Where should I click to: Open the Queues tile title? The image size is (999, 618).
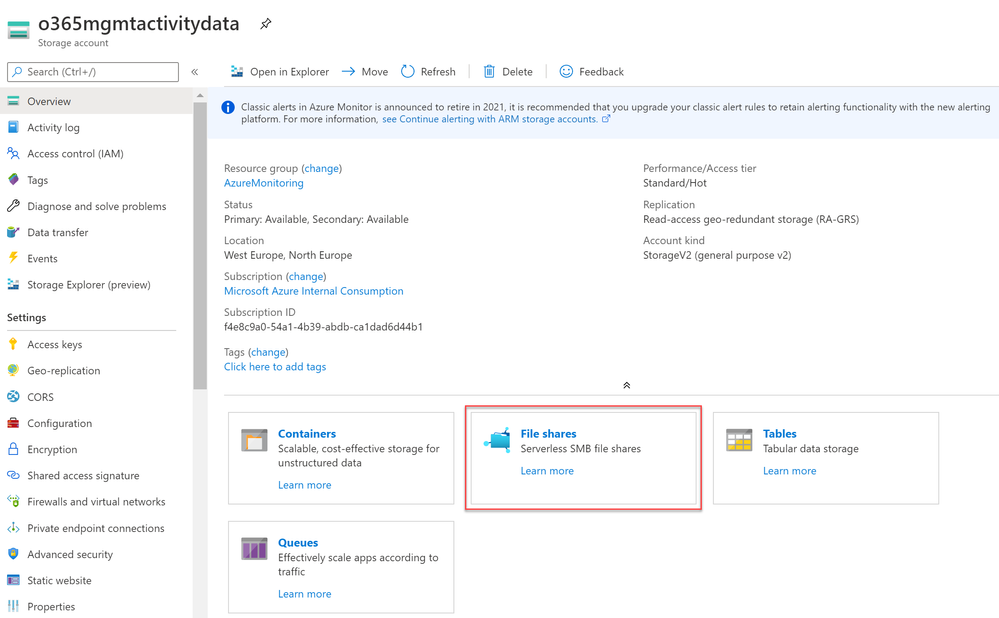[x=298, y=543]
